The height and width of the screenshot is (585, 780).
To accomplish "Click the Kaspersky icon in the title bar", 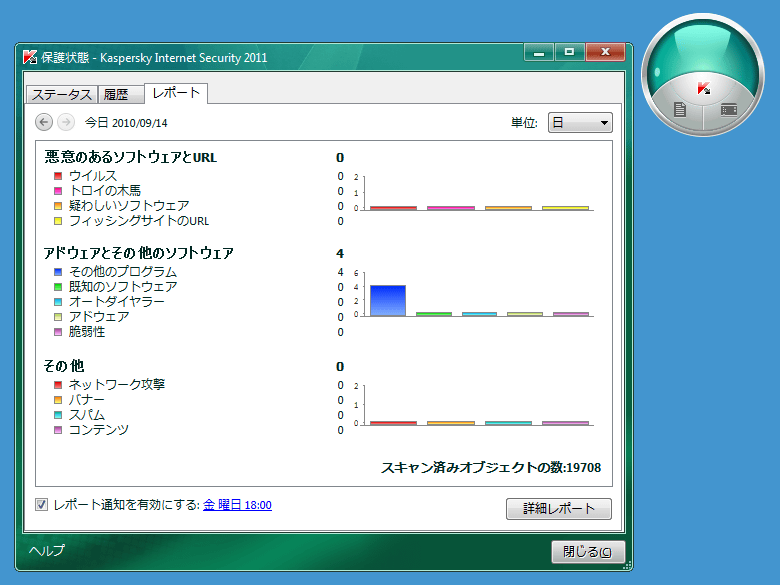I will coord(30,57).
